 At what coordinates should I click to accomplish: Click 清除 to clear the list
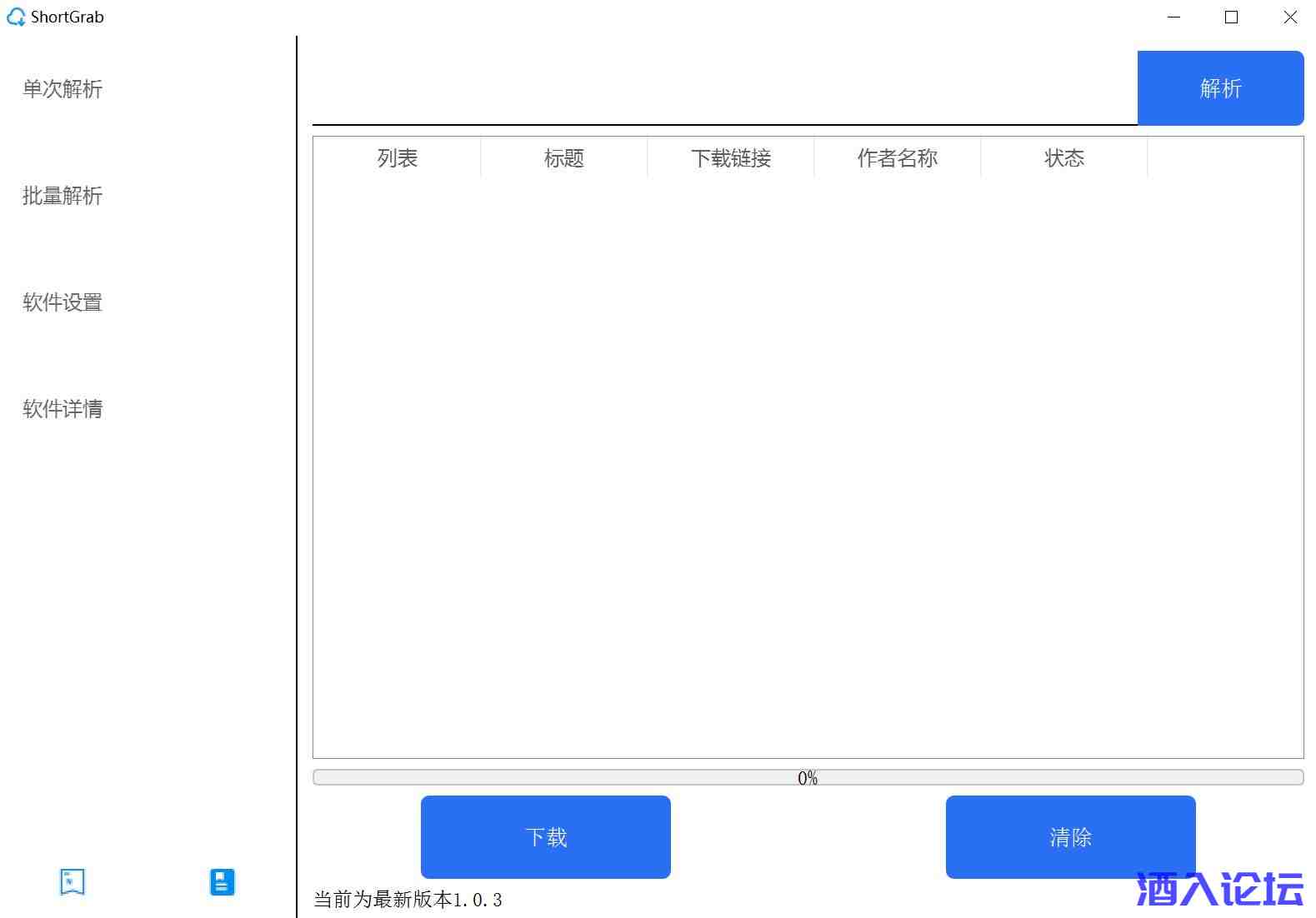coord(1071,837)
